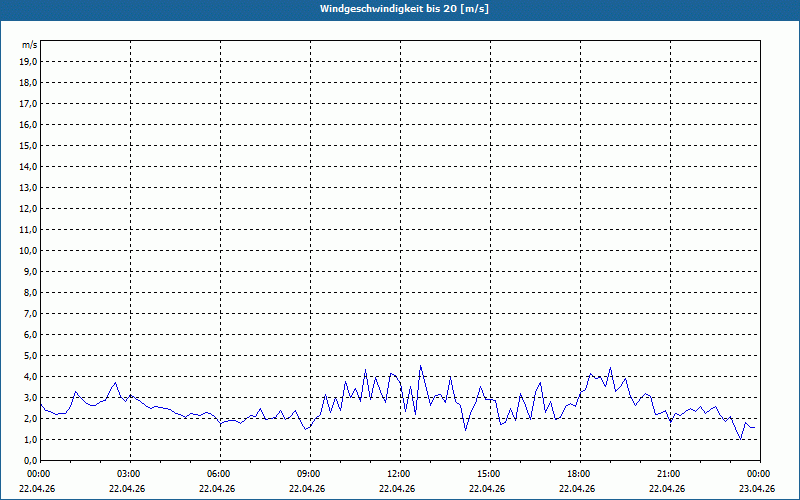Select the "18,0" y-axis value

[x=29, y=83]
